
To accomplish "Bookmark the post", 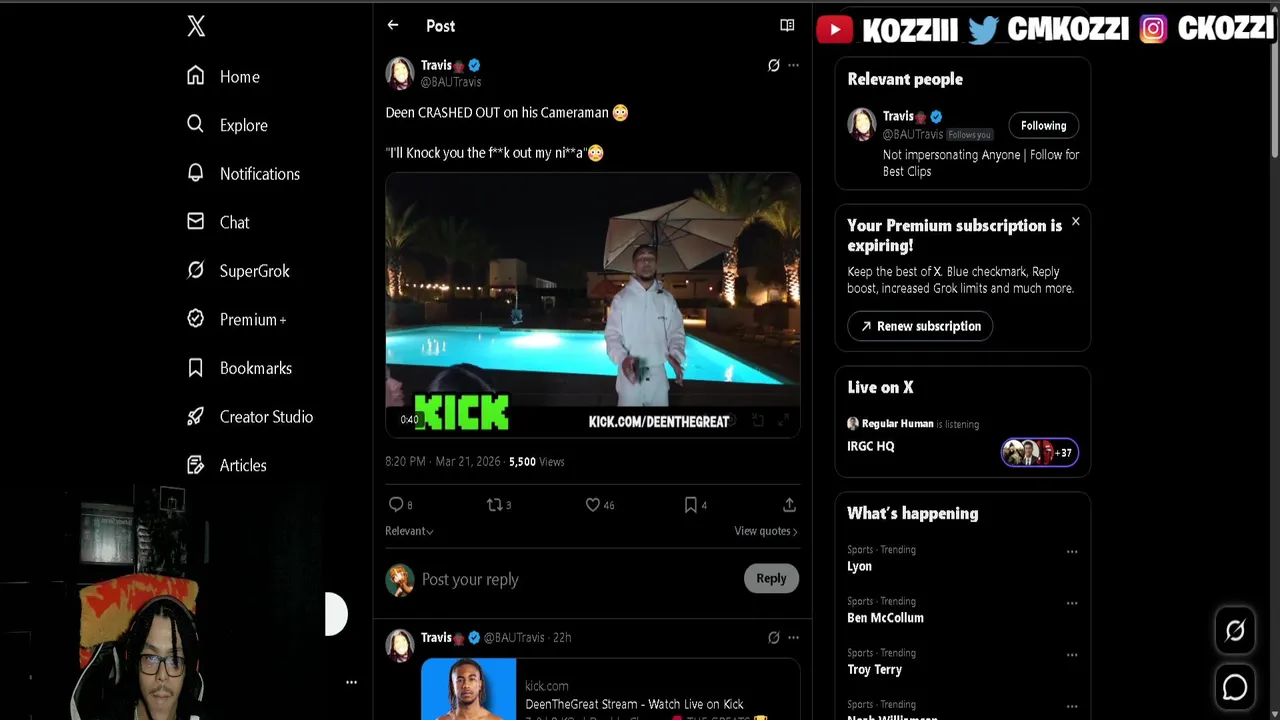I will point(690,505).
